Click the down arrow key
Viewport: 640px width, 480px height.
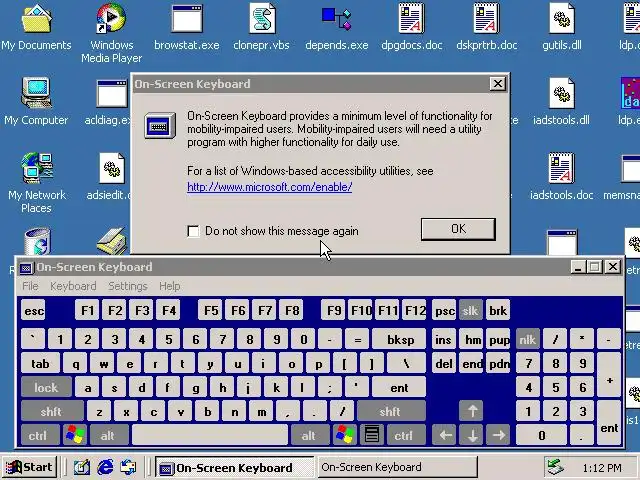tap(472, 435)
